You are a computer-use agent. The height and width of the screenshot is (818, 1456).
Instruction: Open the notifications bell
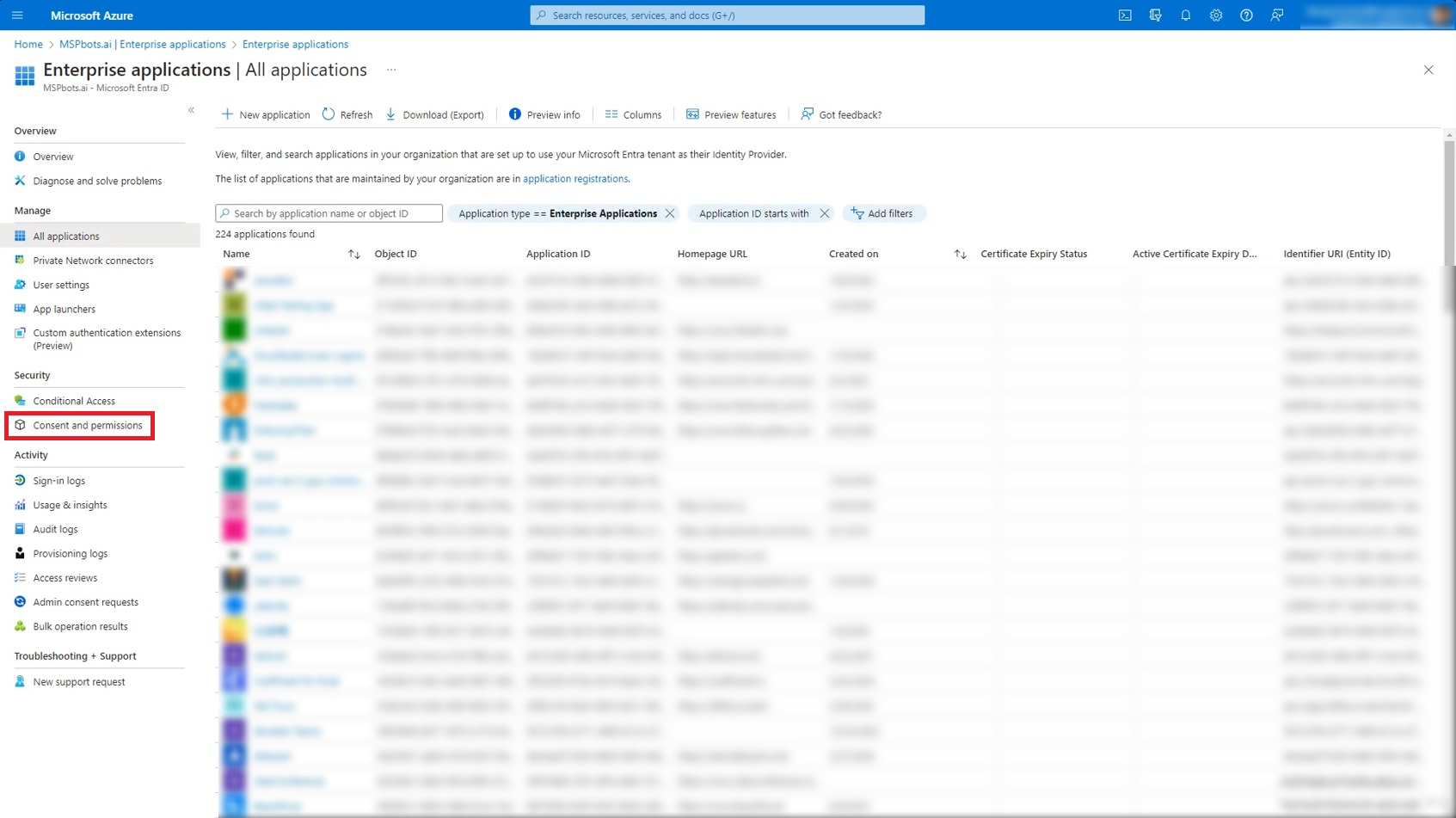point(1185,15)
